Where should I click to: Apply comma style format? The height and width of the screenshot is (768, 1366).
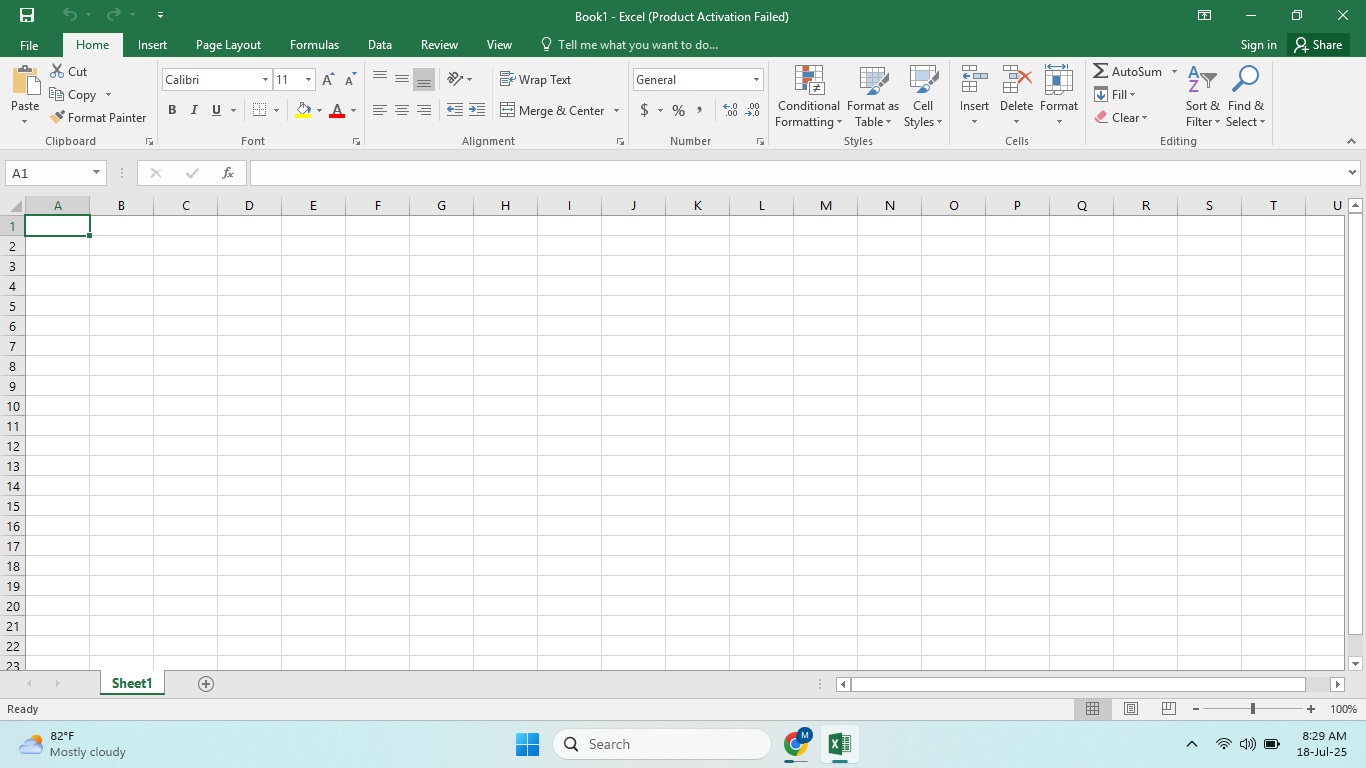700,110
